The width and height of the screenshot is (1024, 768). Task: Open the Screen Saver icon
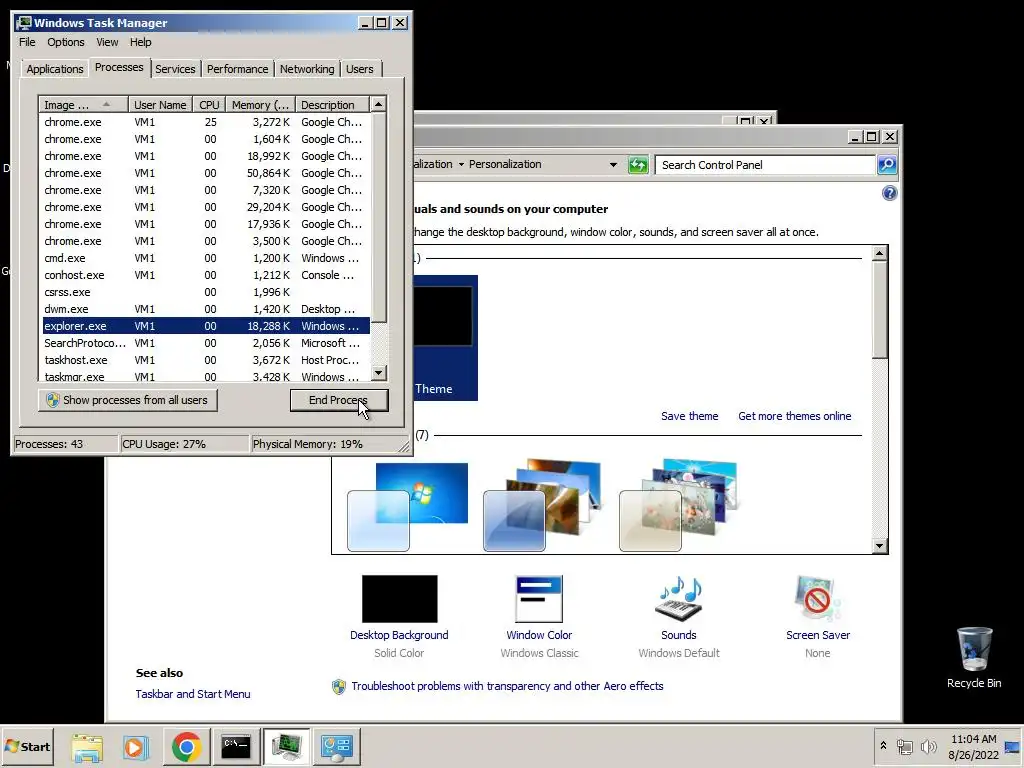pyautogui.click(x=818, y=599)
